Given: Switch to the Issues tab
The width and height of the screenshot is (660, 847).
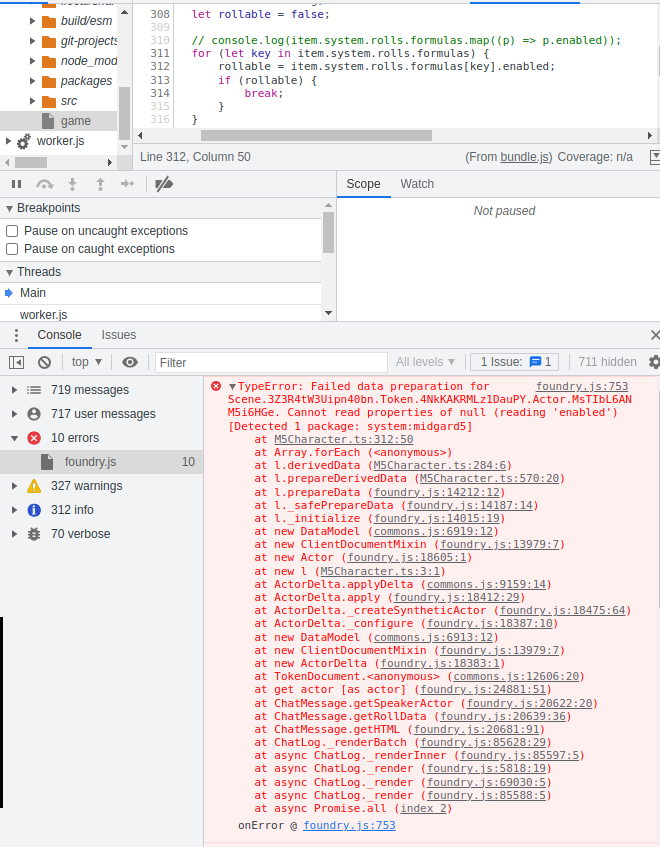Looking at the screenshot, I should tap(119, 335).
